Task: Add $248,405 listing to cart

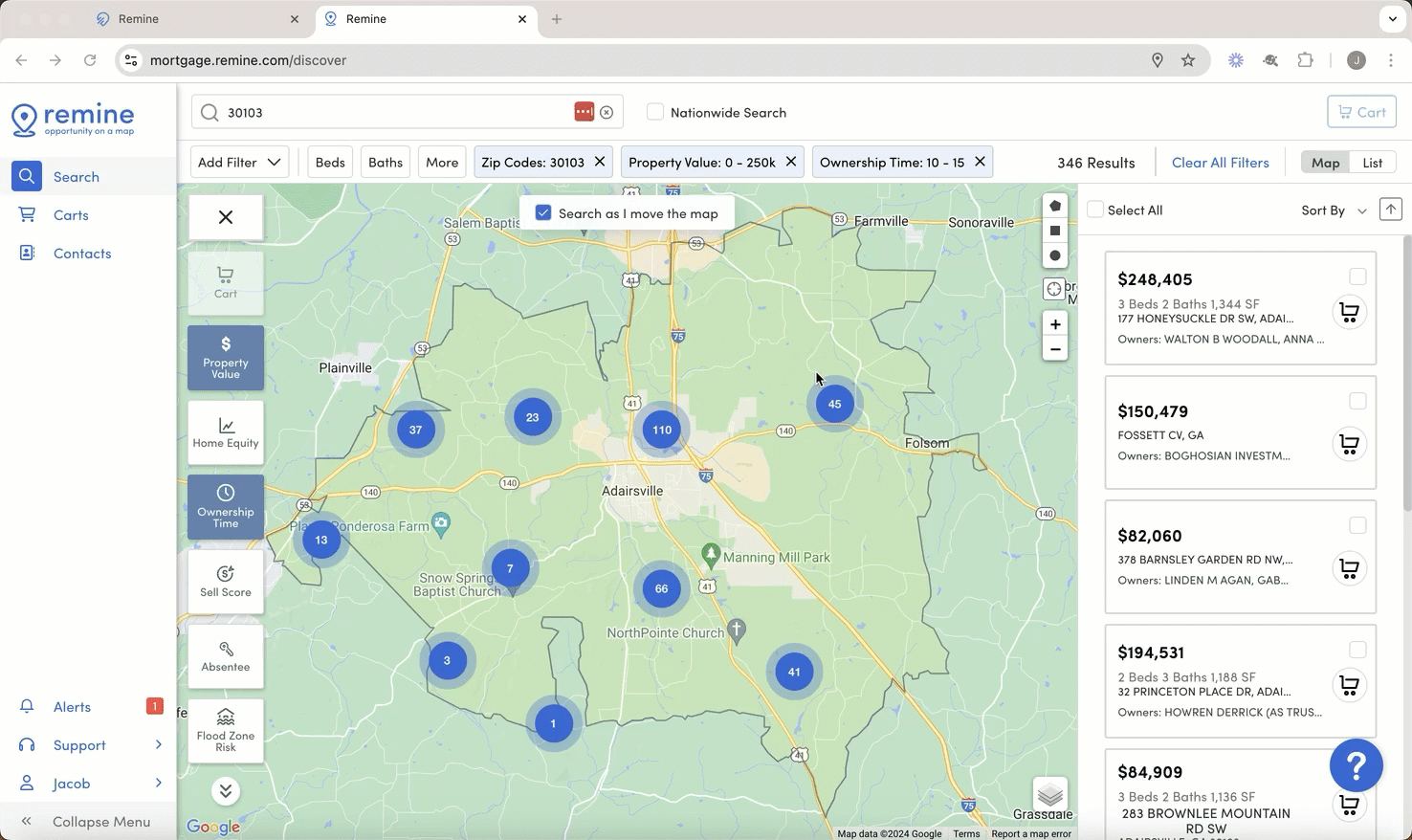Action: [1349, 312]
